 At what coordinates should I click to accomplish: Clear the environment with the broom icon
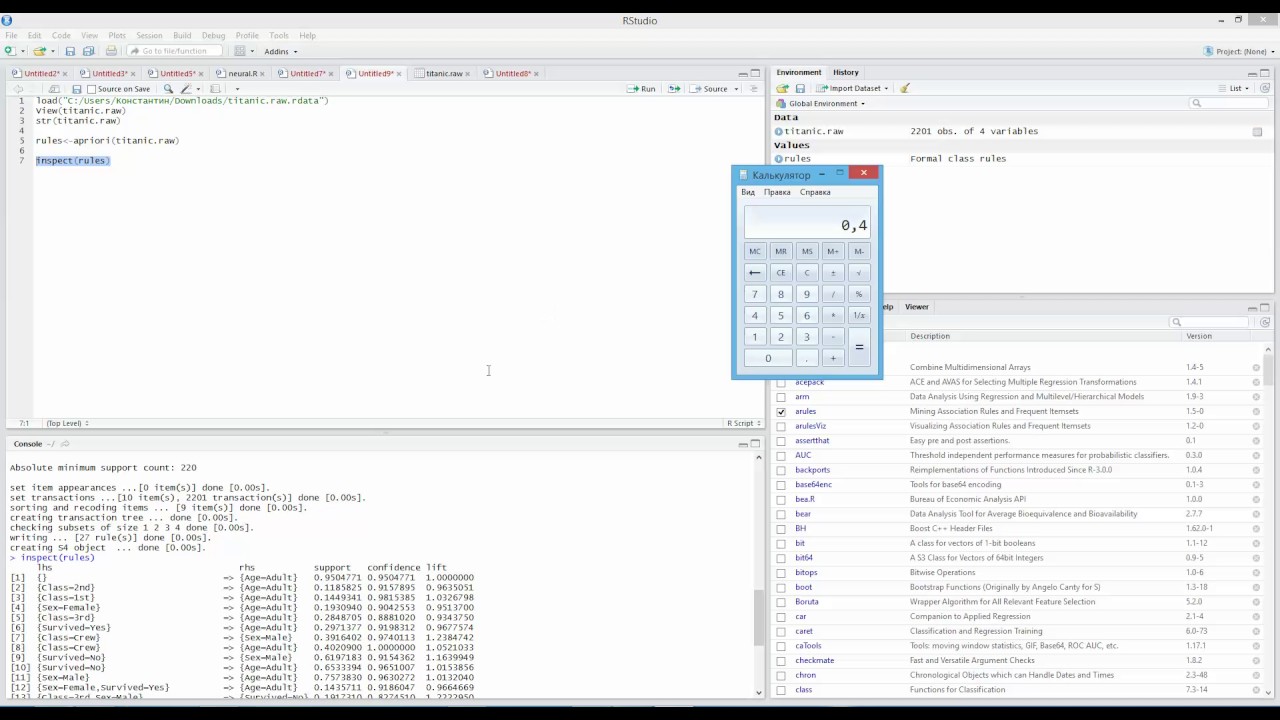tap(904, 88)
